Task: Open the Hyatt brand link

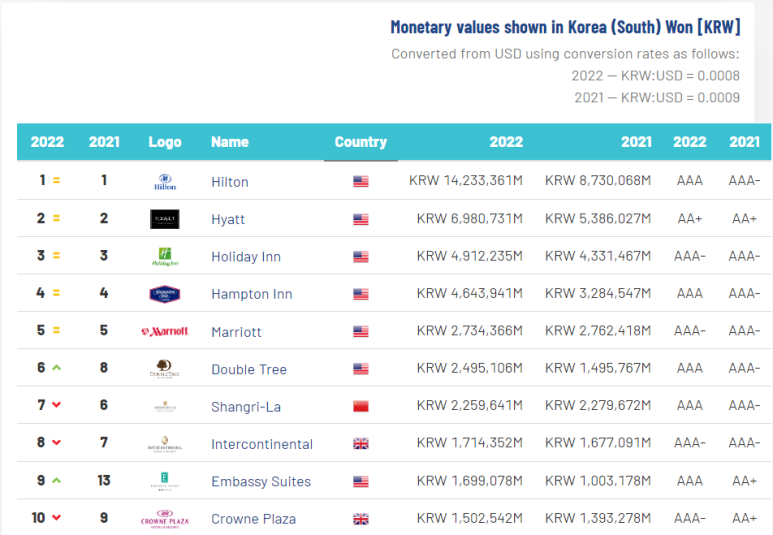Action: click(x=228, y=219)
